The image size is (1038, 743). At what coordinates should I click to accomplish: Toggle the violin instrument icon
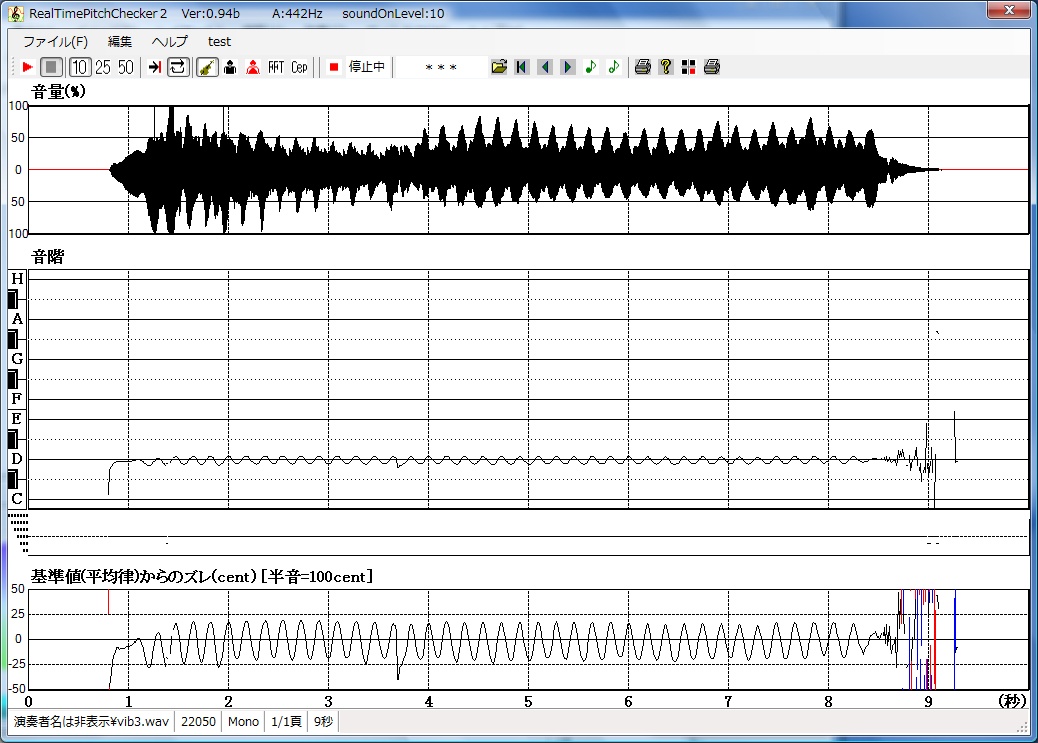coord(207,67)
